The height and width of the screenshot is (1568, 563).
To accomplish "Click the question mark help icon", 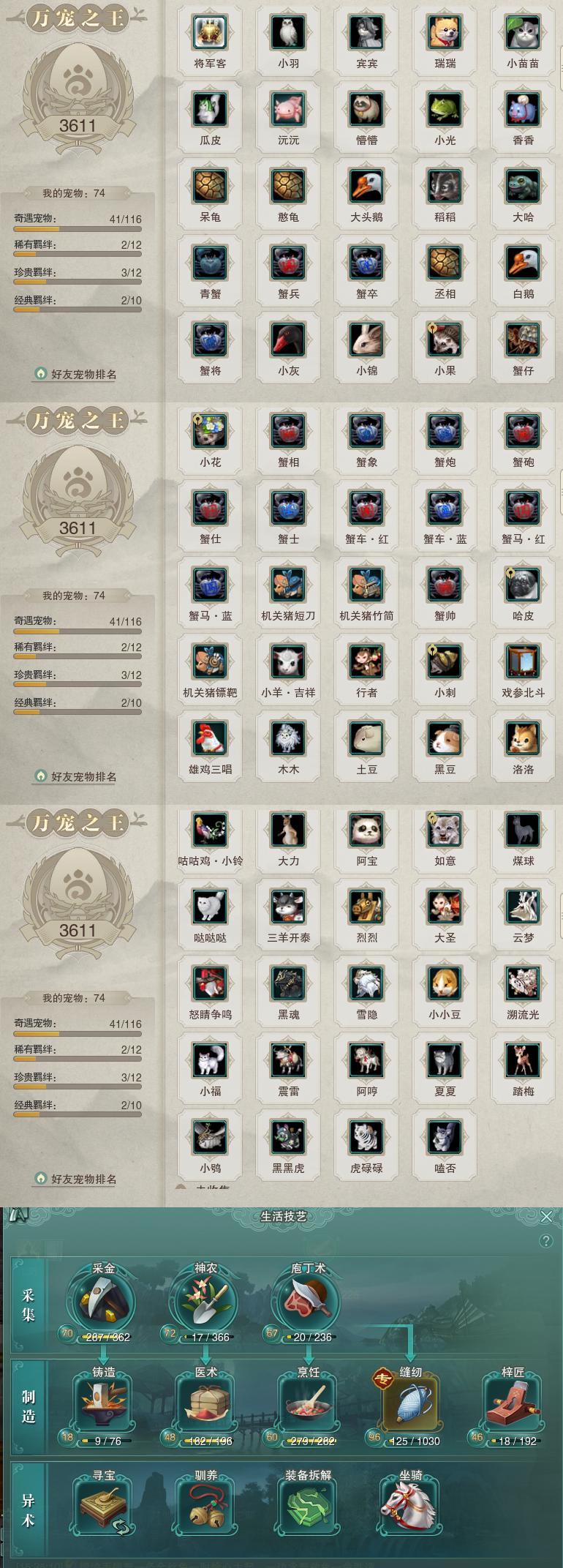I will [545, 1241].
